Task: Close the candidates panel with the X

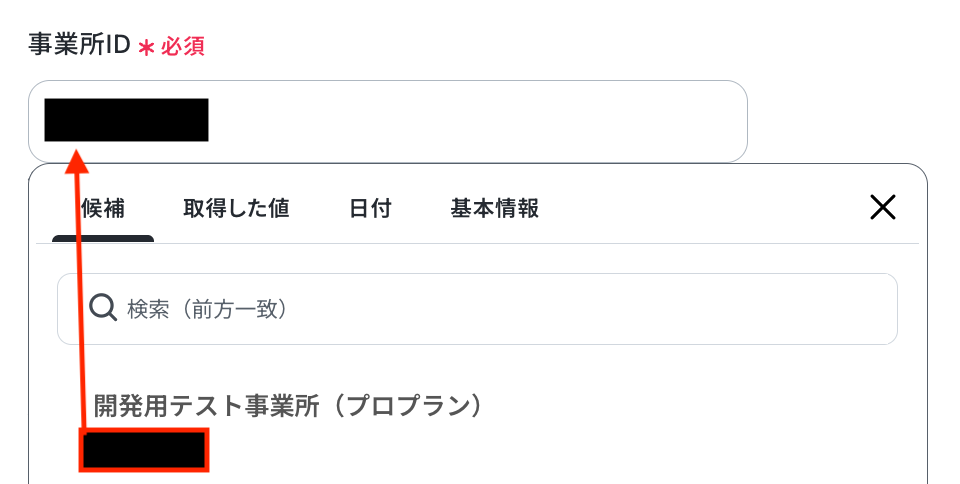Action: pos(883,207)
